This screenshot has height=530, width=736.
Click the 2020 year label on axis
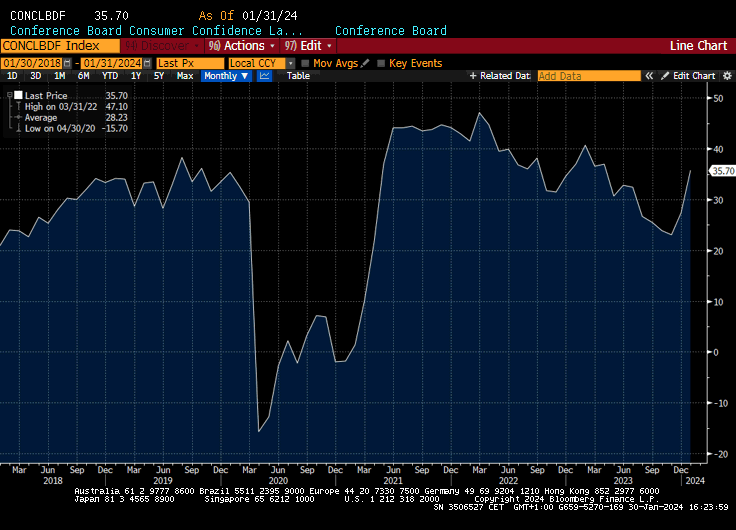pos(278,480)
